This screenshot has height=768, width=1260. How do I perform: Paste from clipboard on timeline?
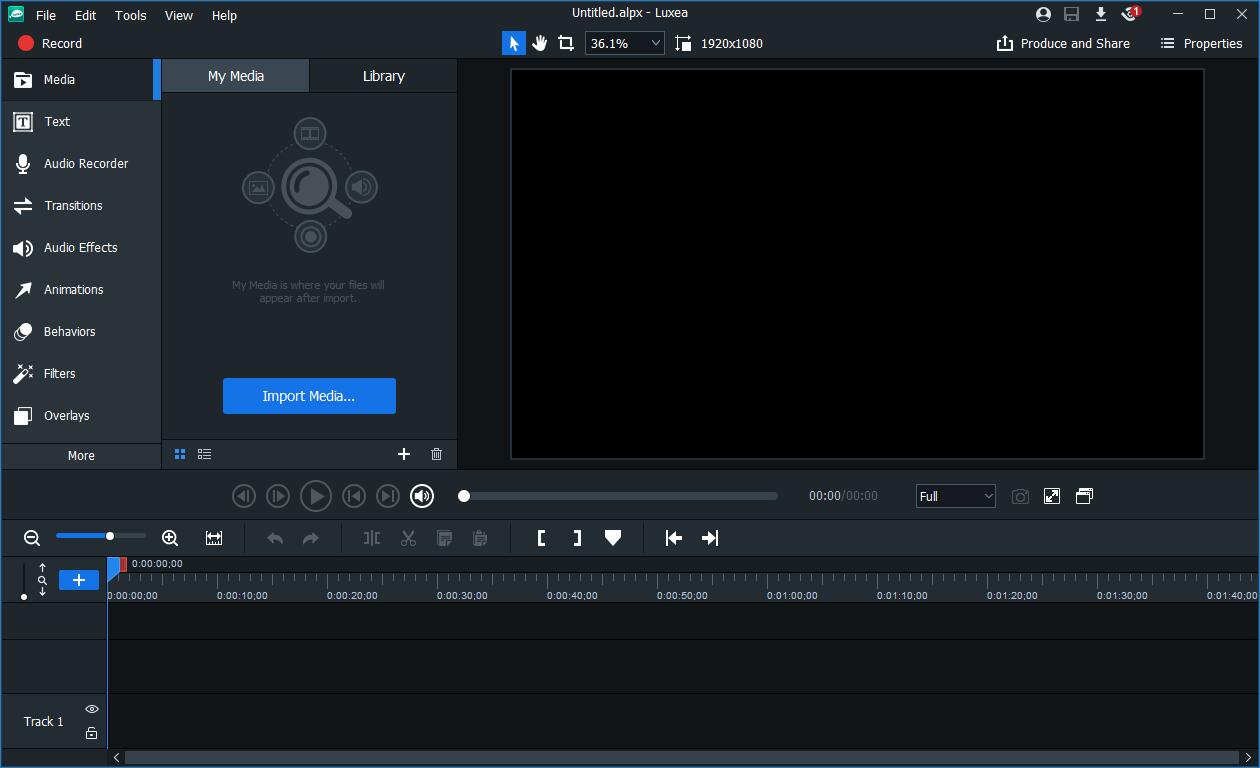480,538
